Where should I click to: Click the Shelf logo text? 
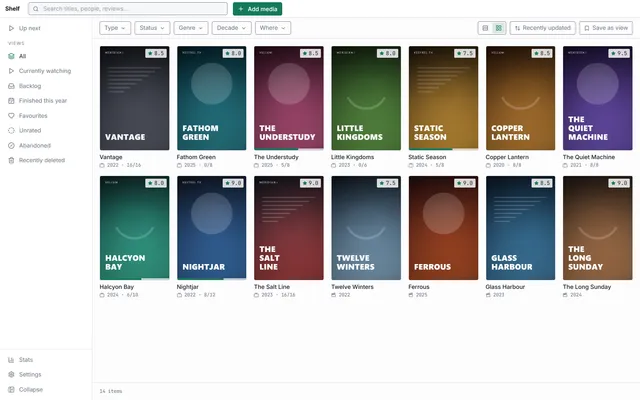click(12, 9)
